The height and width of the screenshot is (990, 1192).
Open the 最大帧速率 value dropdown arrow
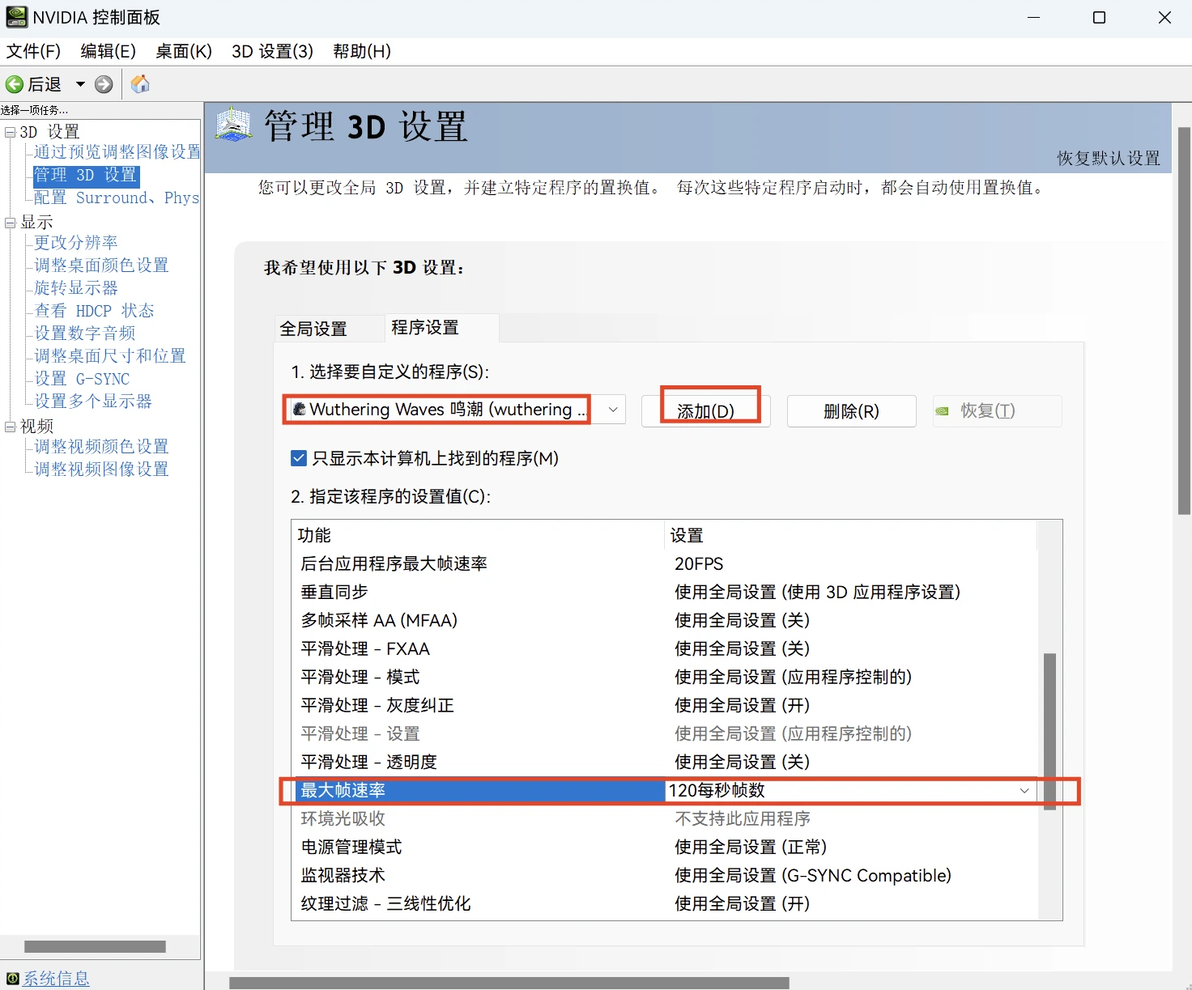point(1024,791)
